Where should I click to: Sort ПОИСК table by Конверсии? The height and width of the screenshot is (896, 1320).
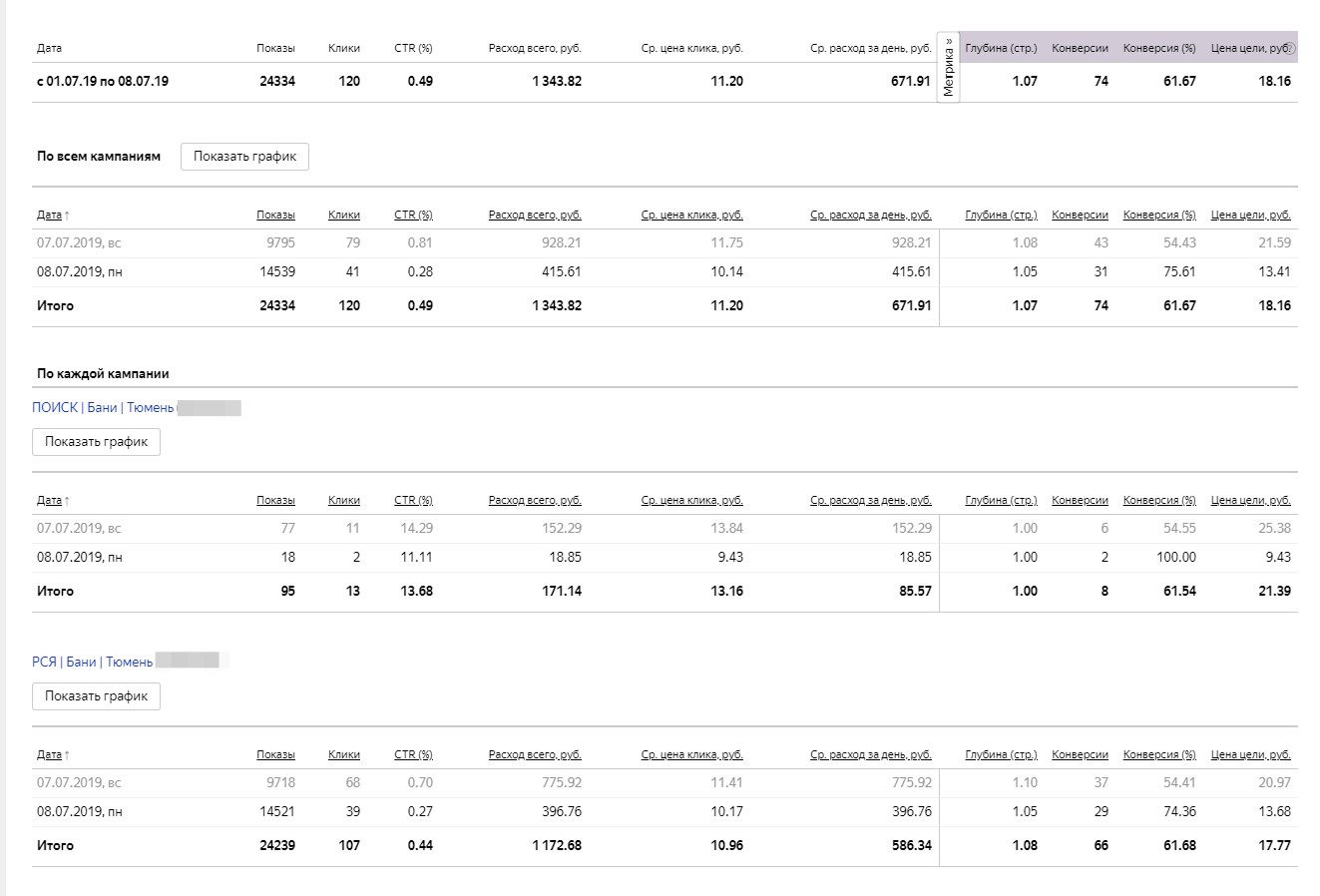click(1080, 501)
